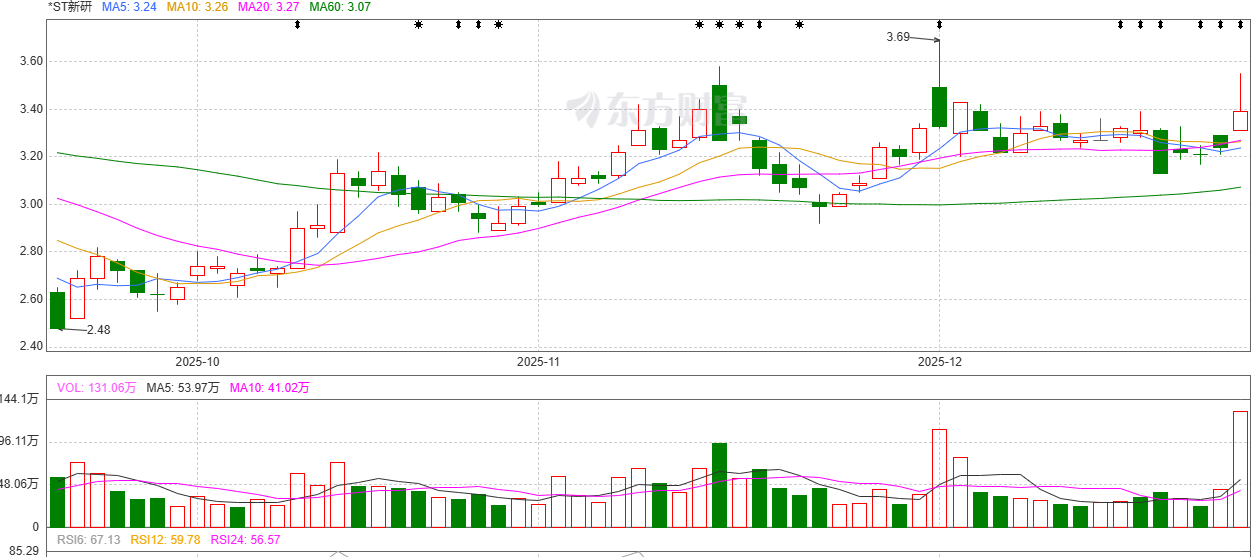Click the VOL: 131.06万 volume indicator label
This screenshot has width=1254, height=557.
pos(96,387)
